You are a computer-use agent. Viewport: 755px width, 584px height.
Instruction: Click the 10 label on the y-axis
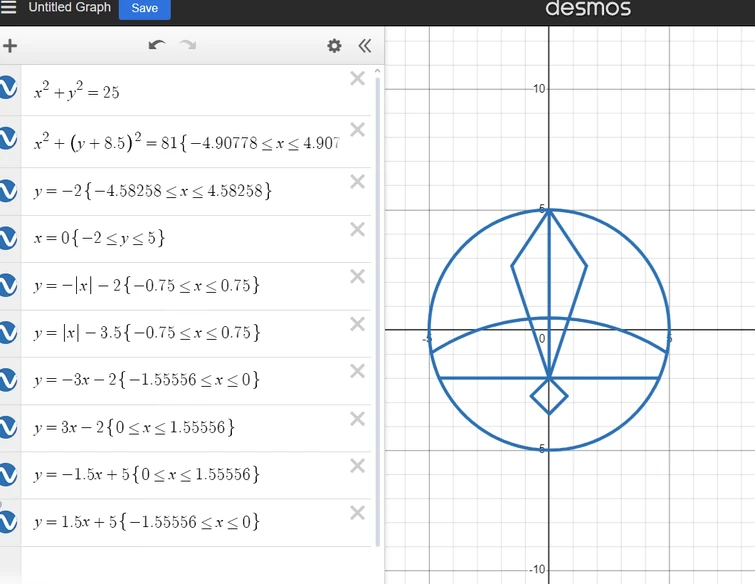click(x=539, y=89)
